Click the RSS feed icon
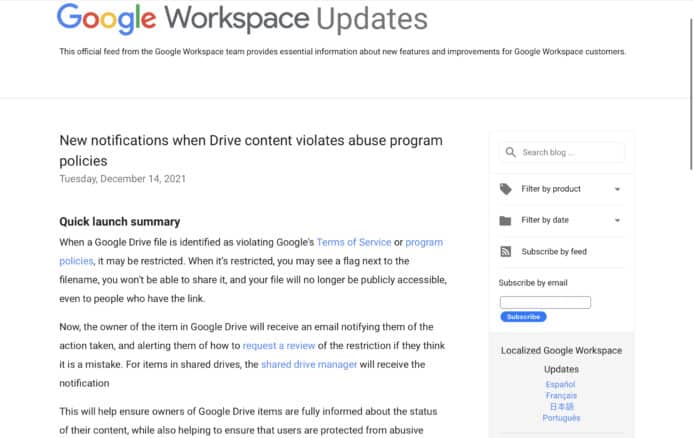The image size is (694, 438). coord(506,252)
